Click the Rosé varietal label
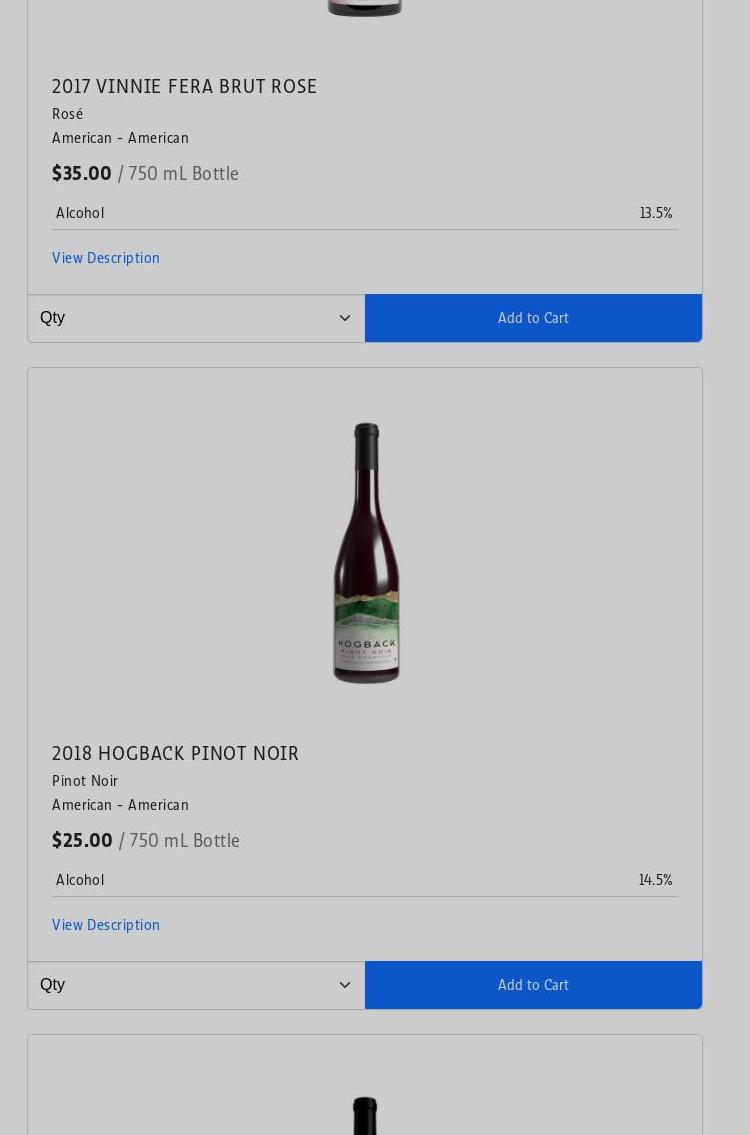Viewport: 750px width, 1135px height. click(67, 114)
